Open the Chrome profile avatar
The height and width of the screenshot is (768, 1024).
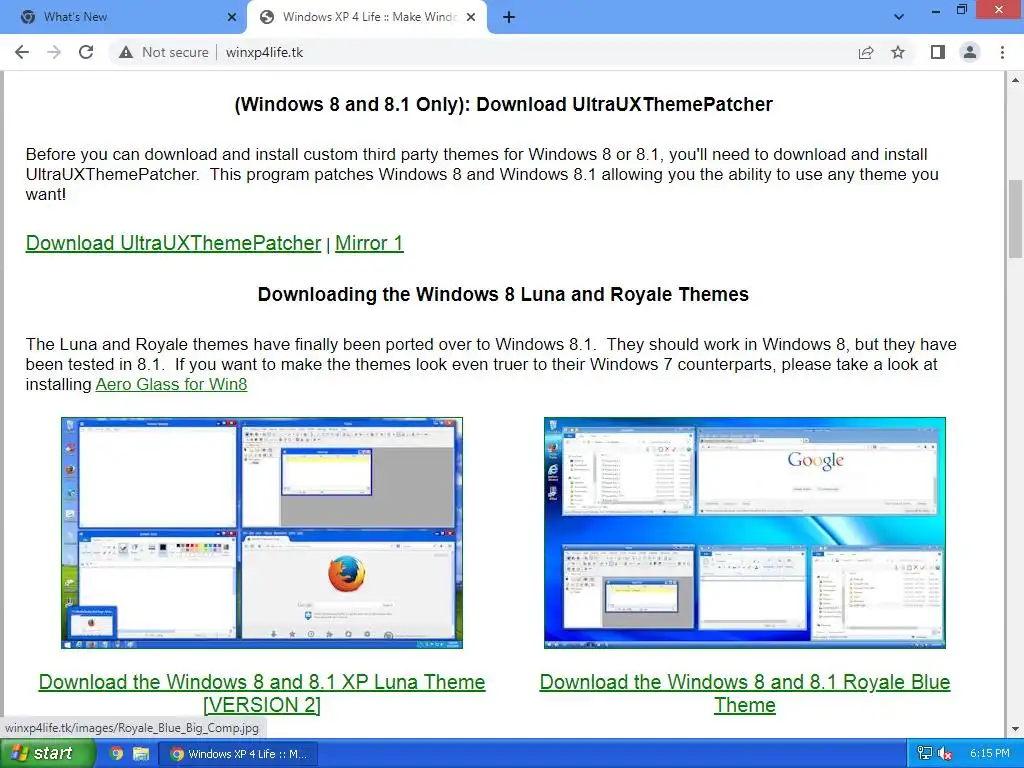pyautogui.click(x=970, y=52)
